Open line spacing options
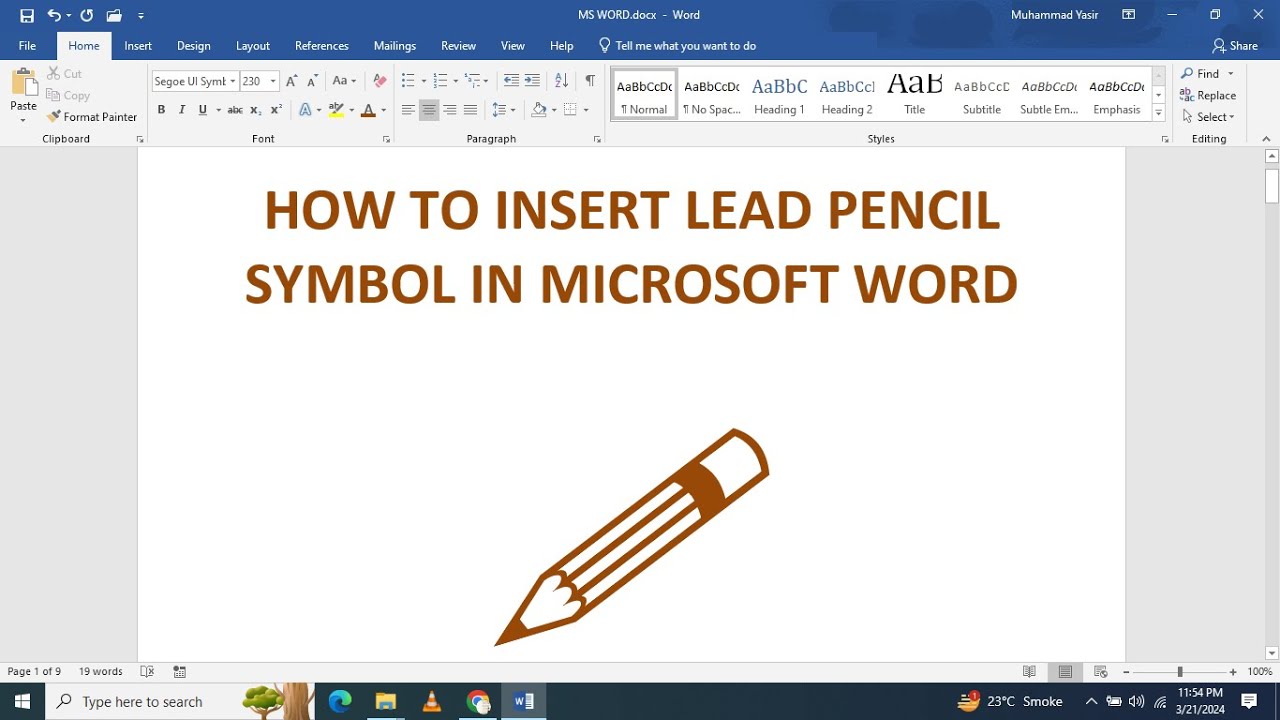 [x=504, y=110]
